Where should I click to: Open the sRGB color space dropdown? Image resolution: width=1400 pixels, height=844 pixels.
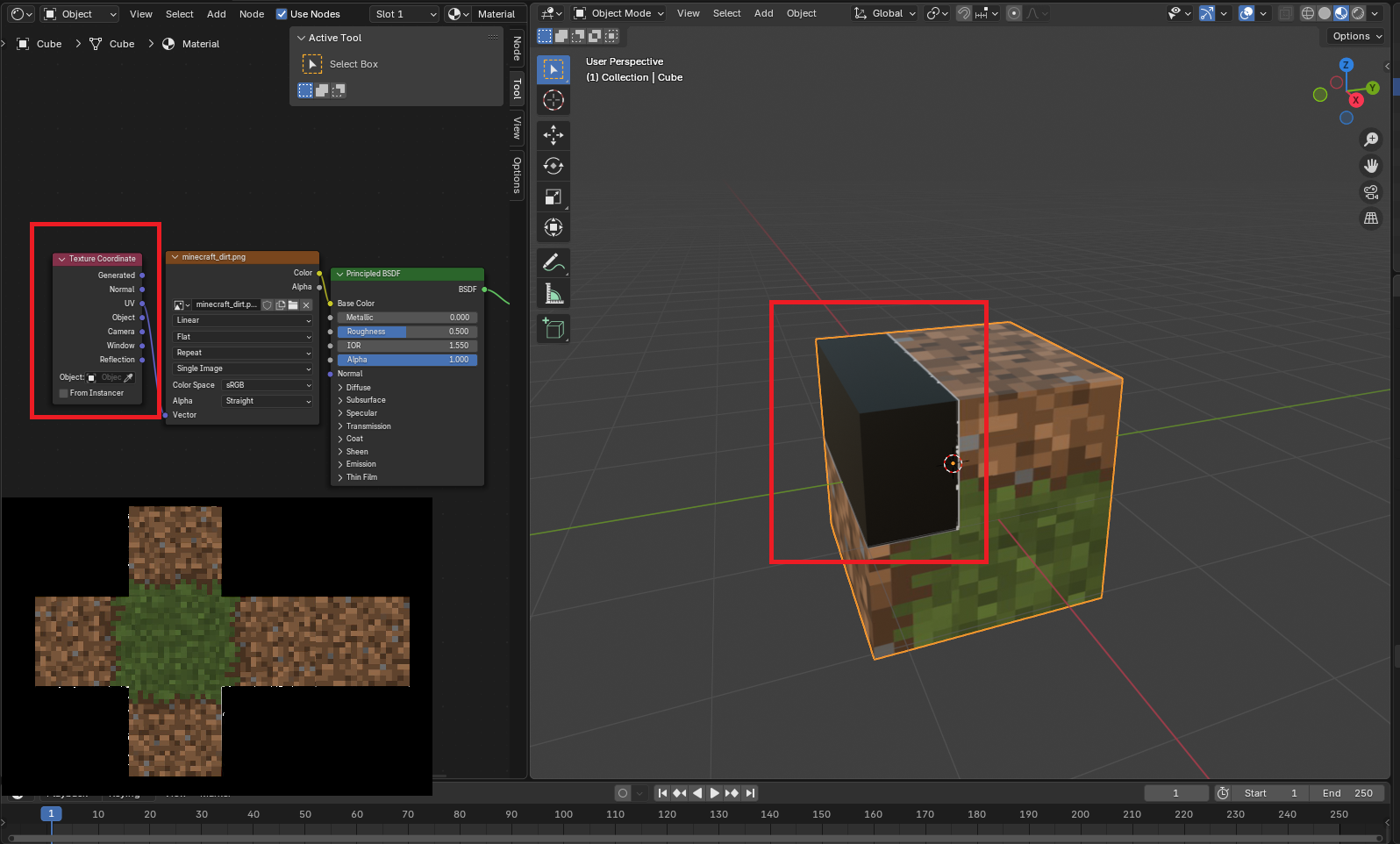pyautogui.click(x=268, y=385)
